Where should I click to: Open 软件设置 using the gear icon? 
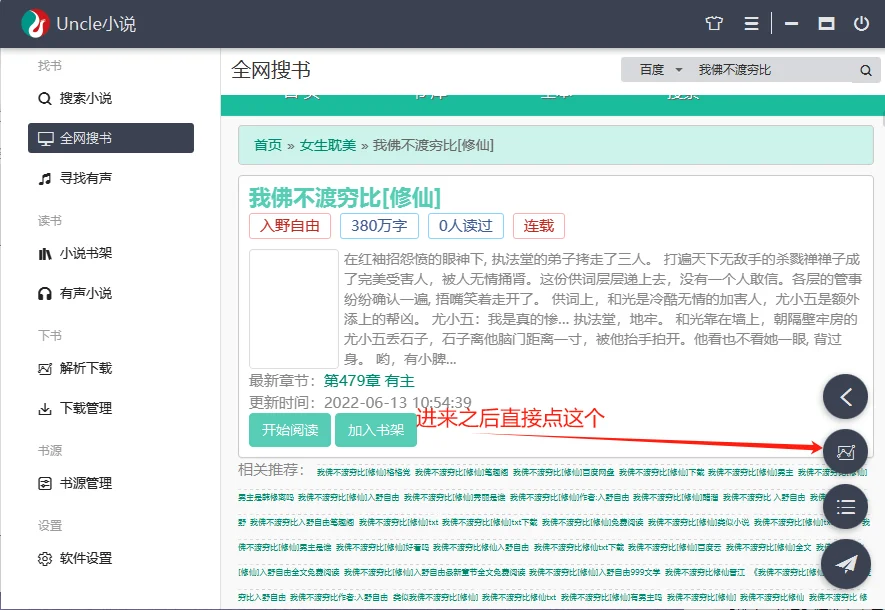pos(45,558)
